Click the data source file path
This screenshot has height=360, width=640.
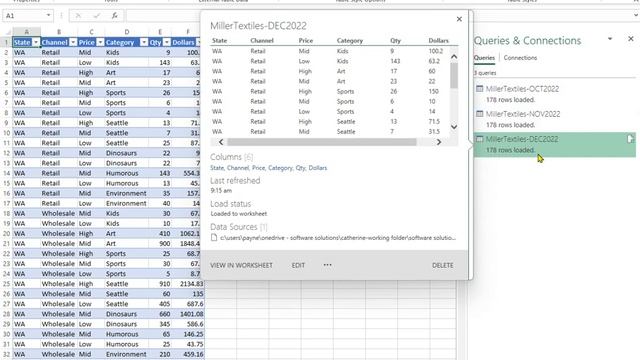338,238
